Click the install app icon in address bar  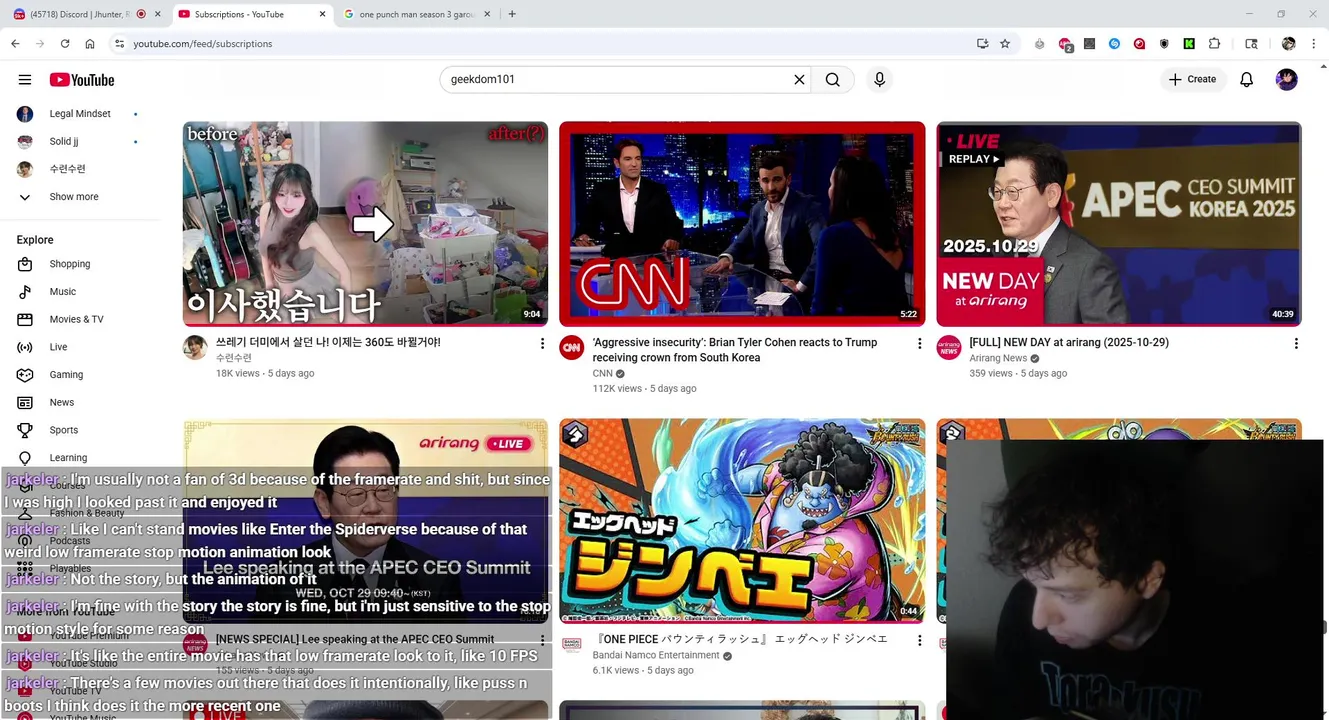982,44
